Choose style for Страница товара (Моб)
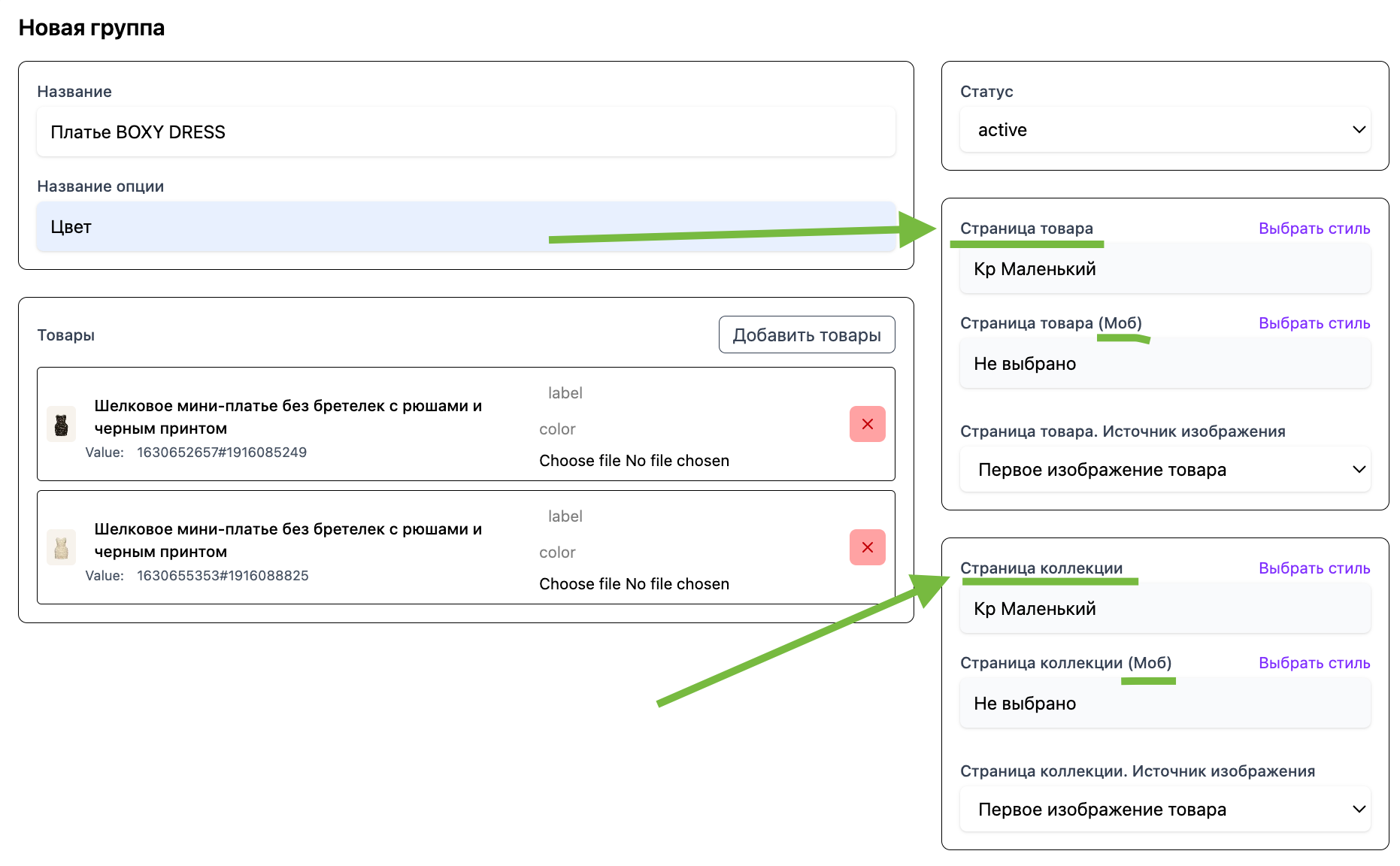The image size is (1400, 866). pos(1314,323)
